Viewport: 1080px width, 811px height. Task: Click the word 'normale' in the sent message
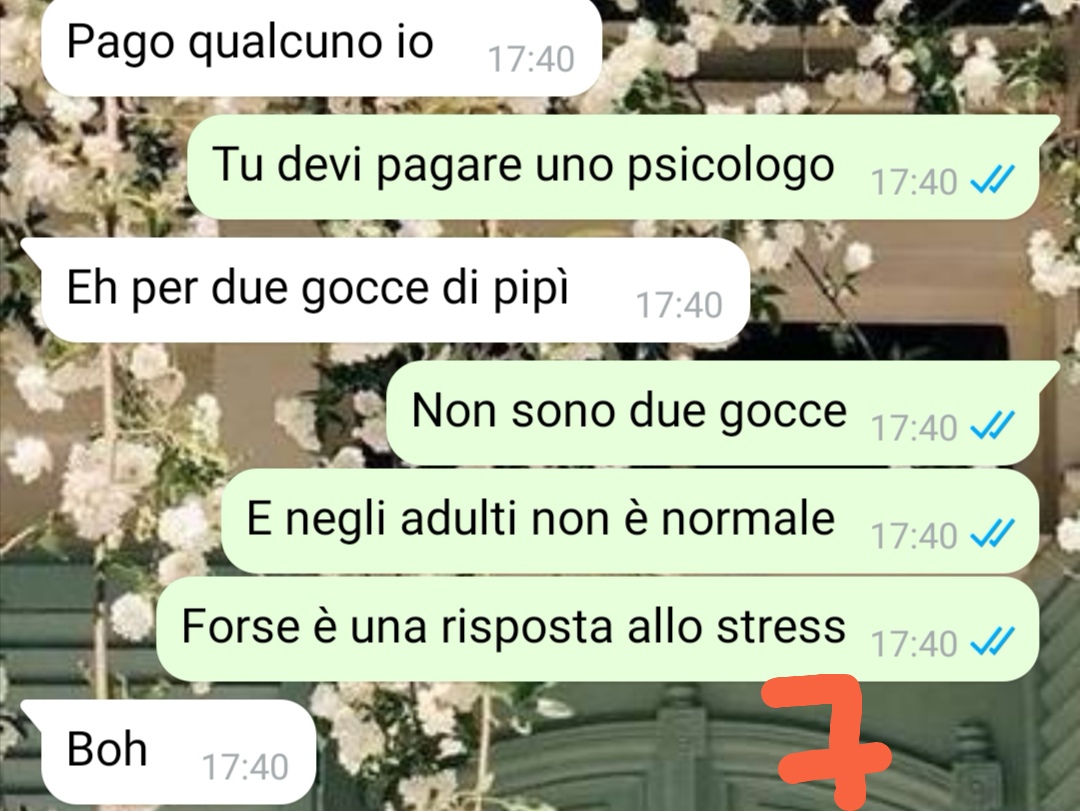point(748,518)
